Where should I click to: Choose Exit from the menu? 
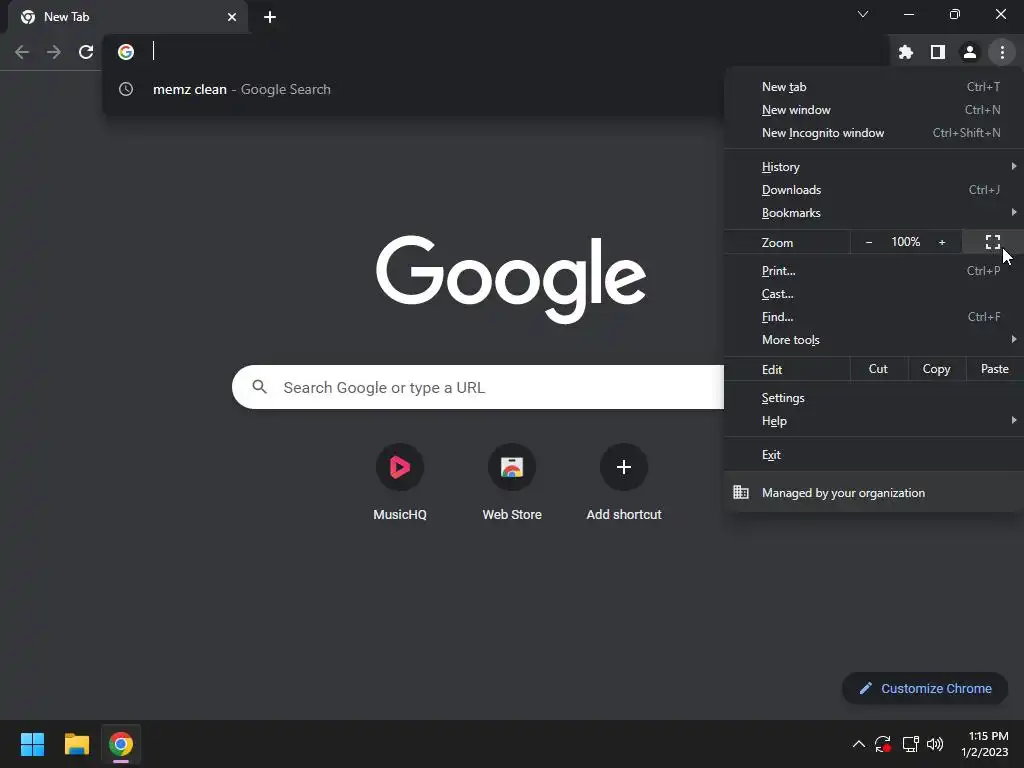click(874, 455)
